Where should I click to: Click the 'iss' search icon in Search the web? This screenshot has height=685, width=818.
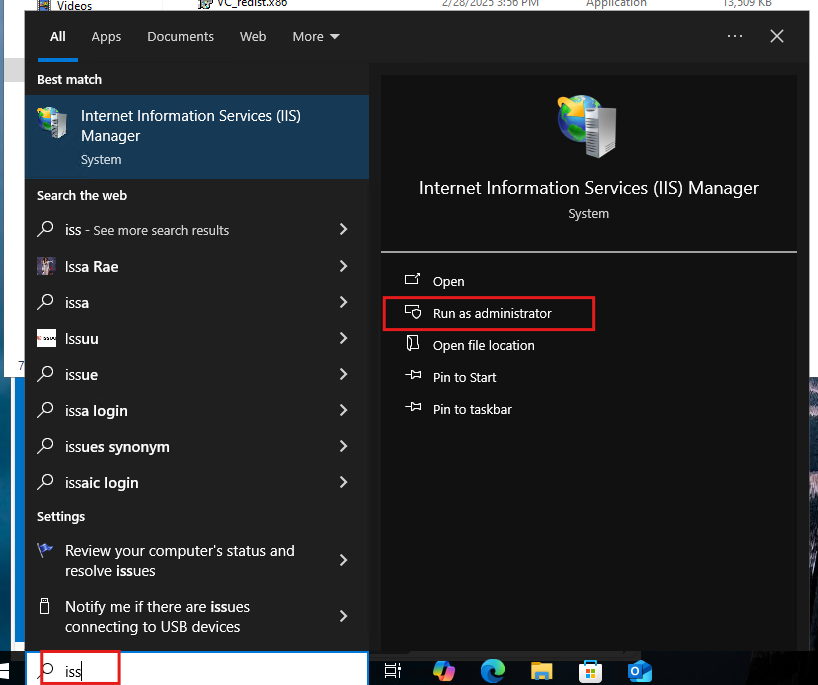click(x=45, y=229)
